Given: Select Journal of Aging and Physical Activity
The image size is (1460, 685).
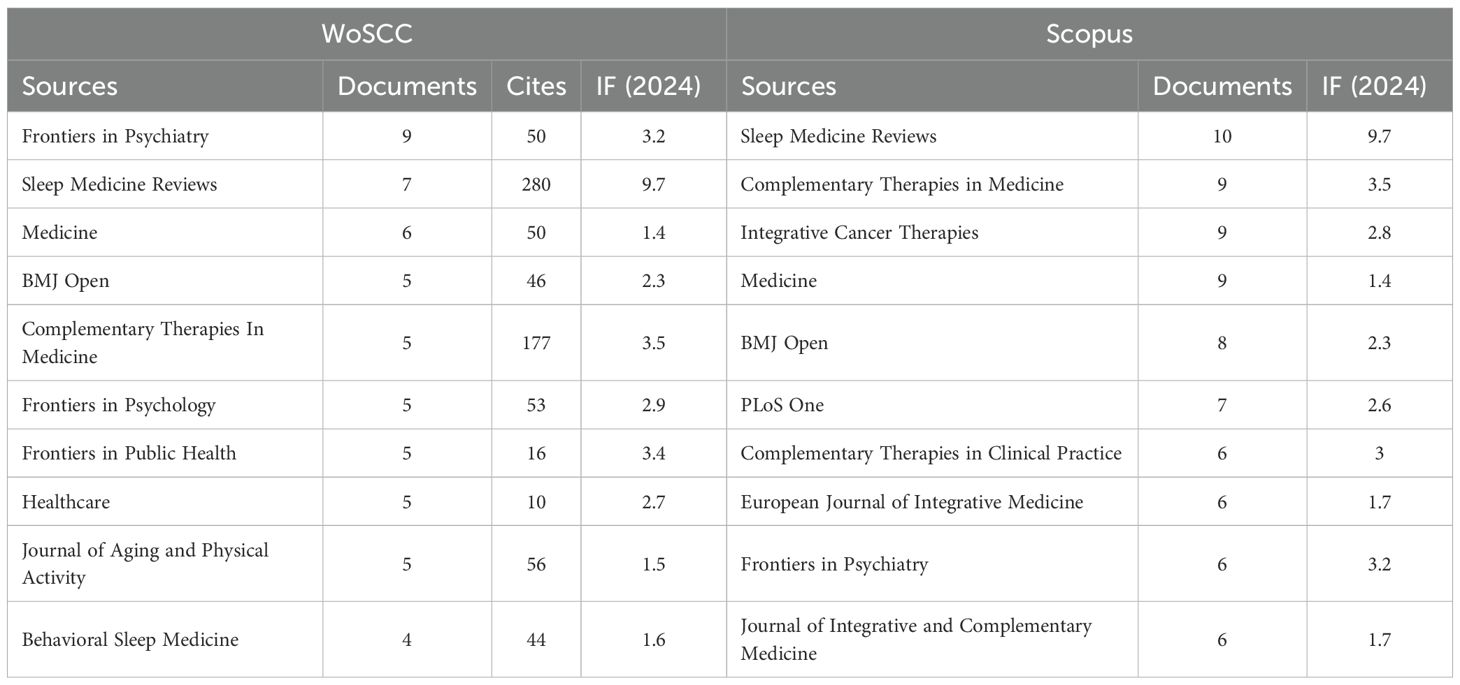Looking at the screenshot, I should pos(145,563).
